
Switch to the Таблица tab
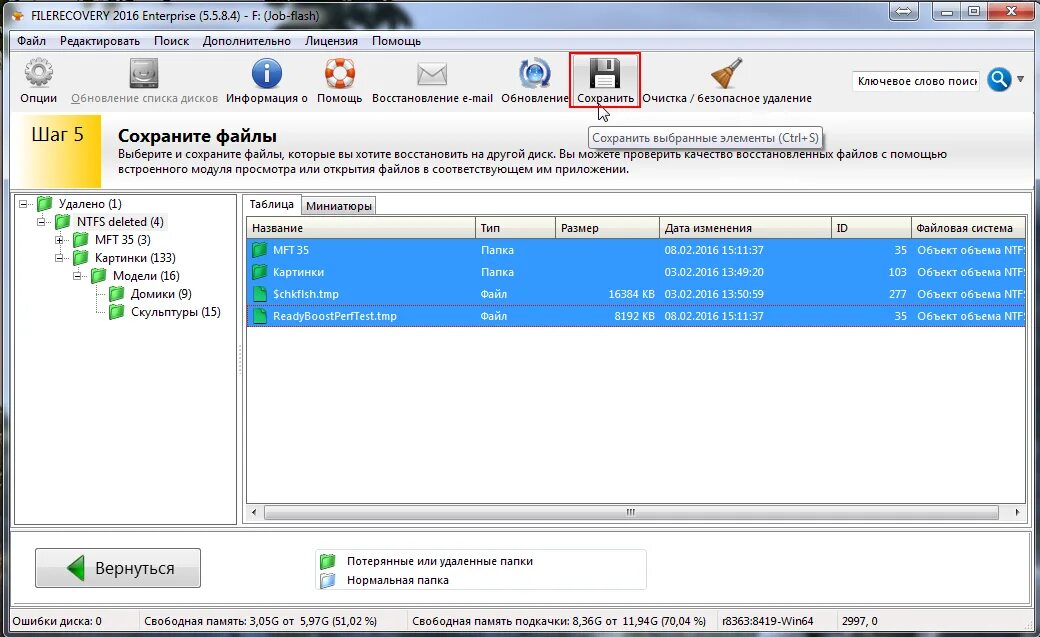[271, 204]
